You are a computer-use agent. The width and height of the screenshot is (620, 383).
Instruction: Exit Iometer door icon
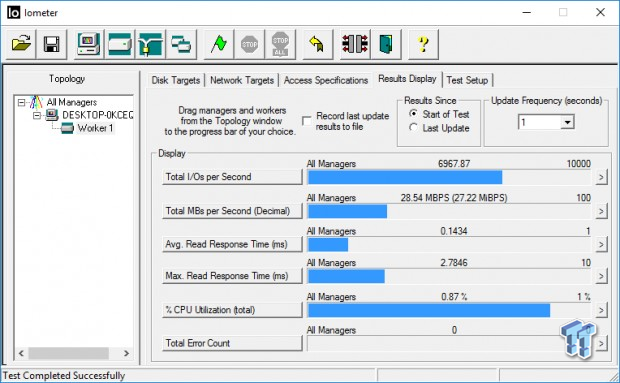[x=386, y=44]
